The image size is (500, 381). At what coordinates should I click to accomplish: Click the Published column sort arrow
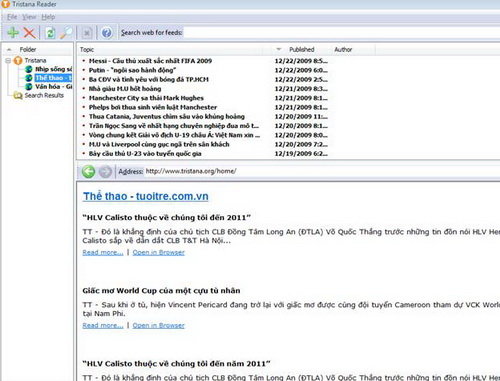tap(279, 49)
